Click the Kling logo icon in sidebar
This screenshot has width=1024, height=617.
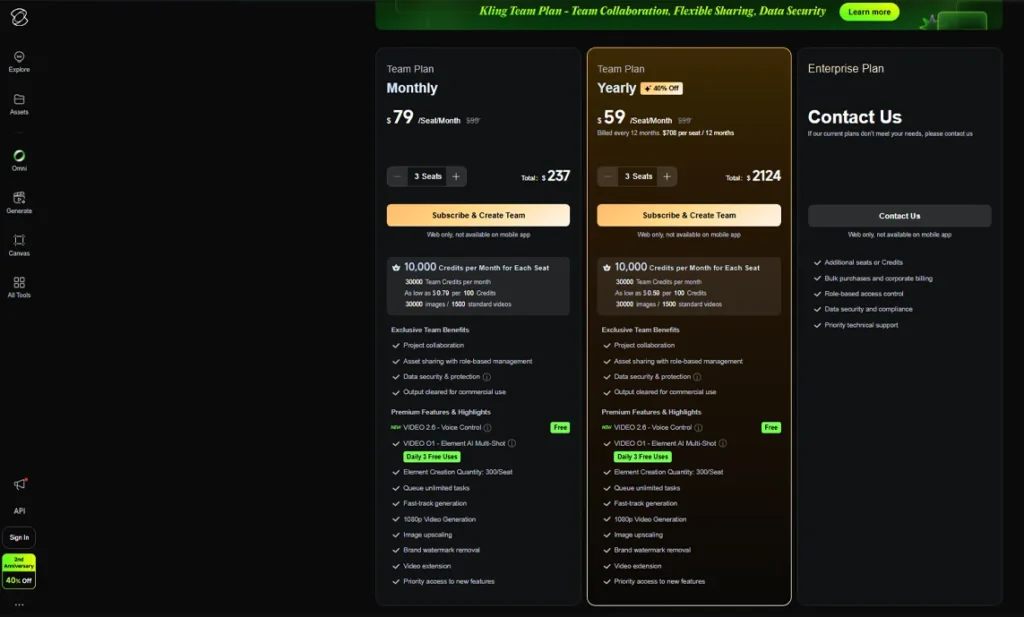point(19,18)
